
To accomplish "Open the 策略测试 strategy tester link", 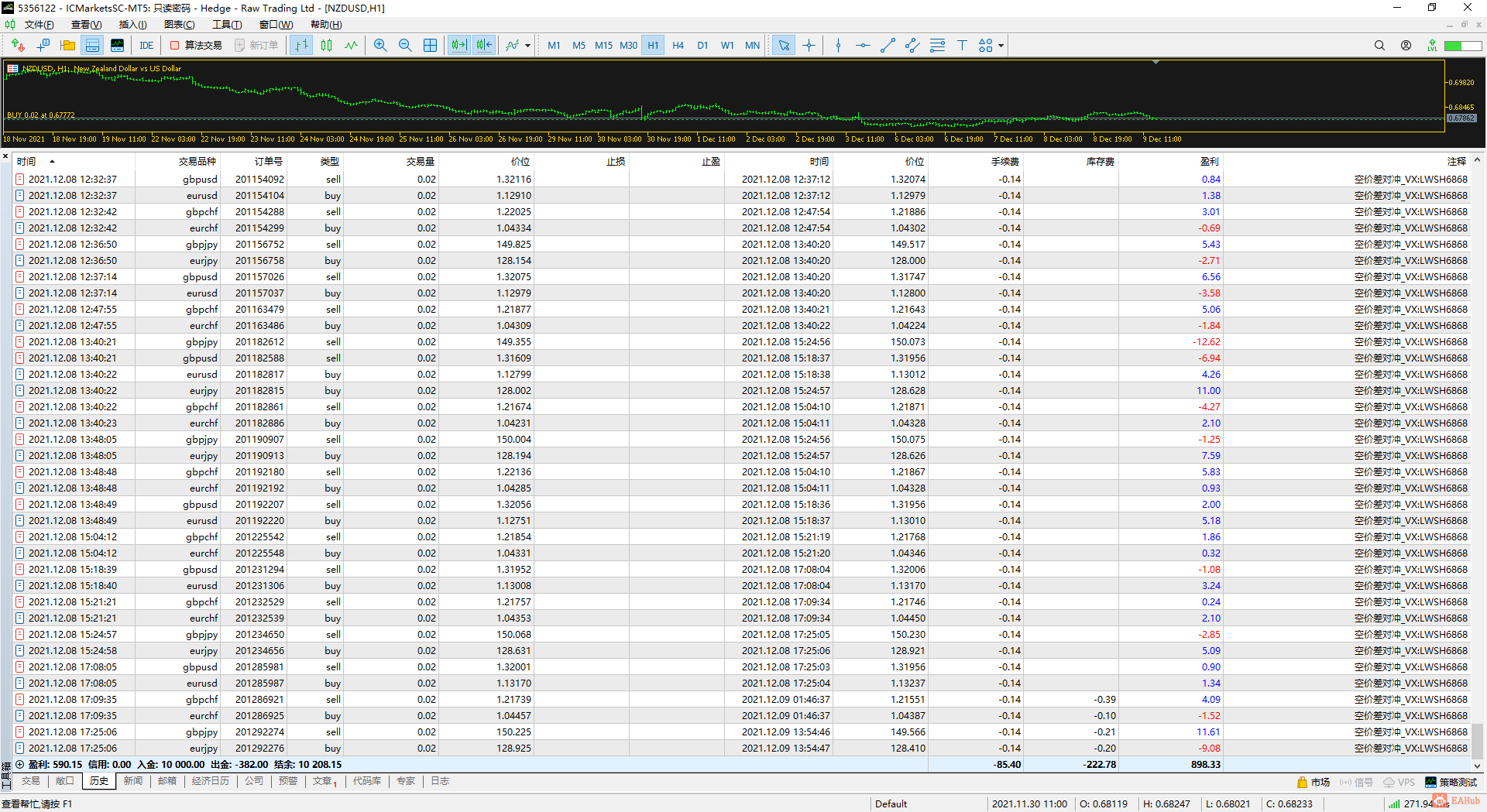I will [1451, 783].
